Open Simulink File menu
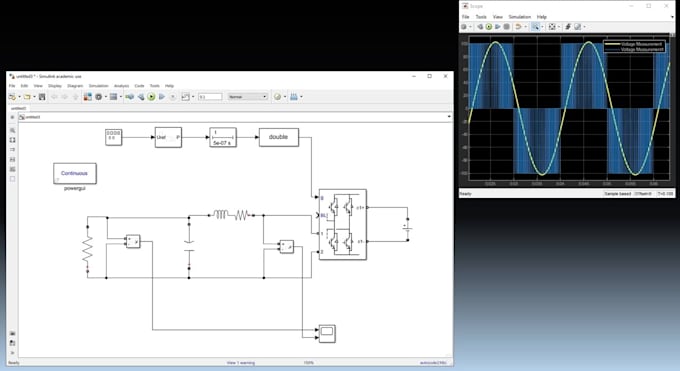 [12, 86]
